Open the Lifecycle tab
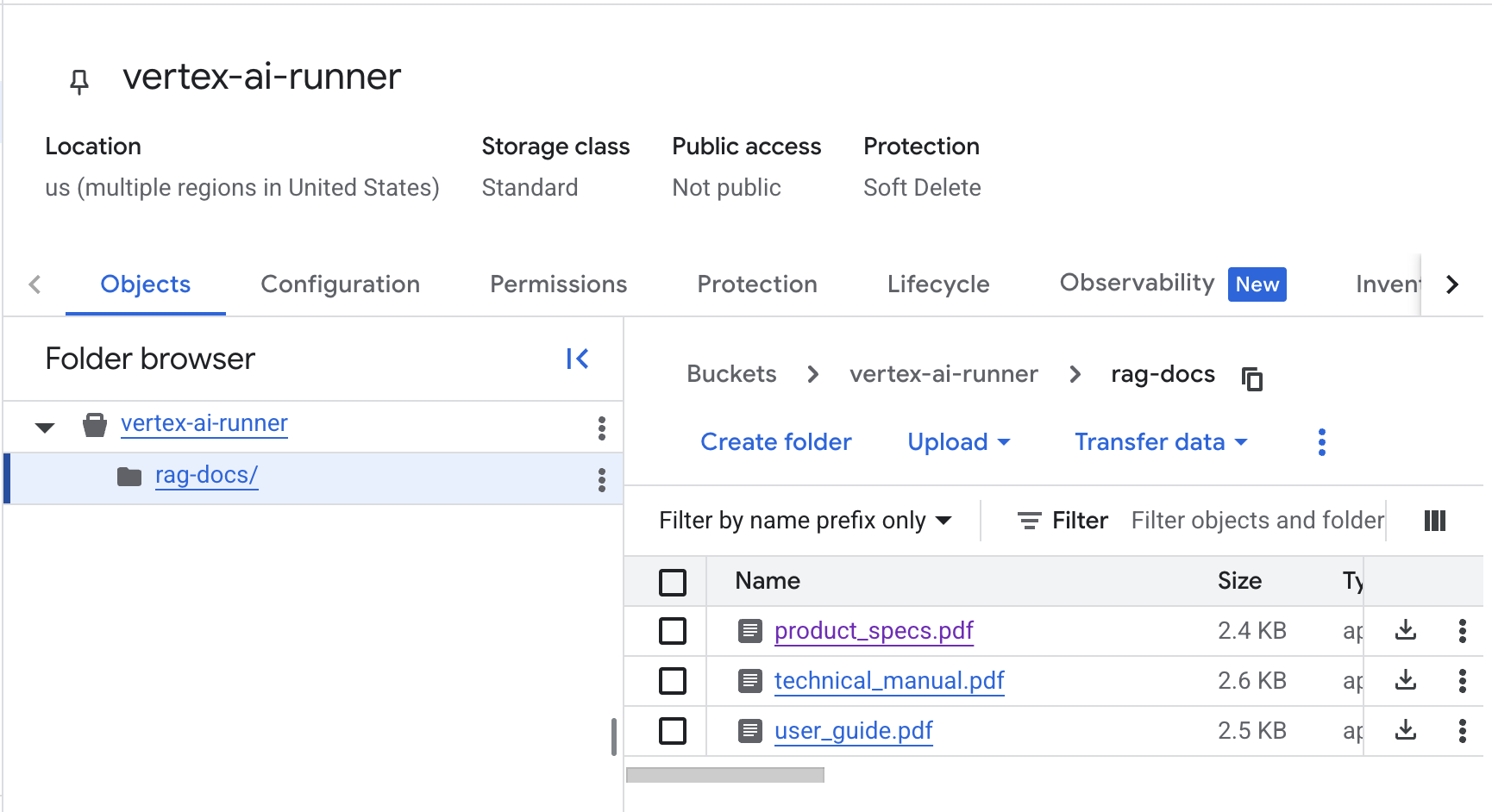 (937, 284)
